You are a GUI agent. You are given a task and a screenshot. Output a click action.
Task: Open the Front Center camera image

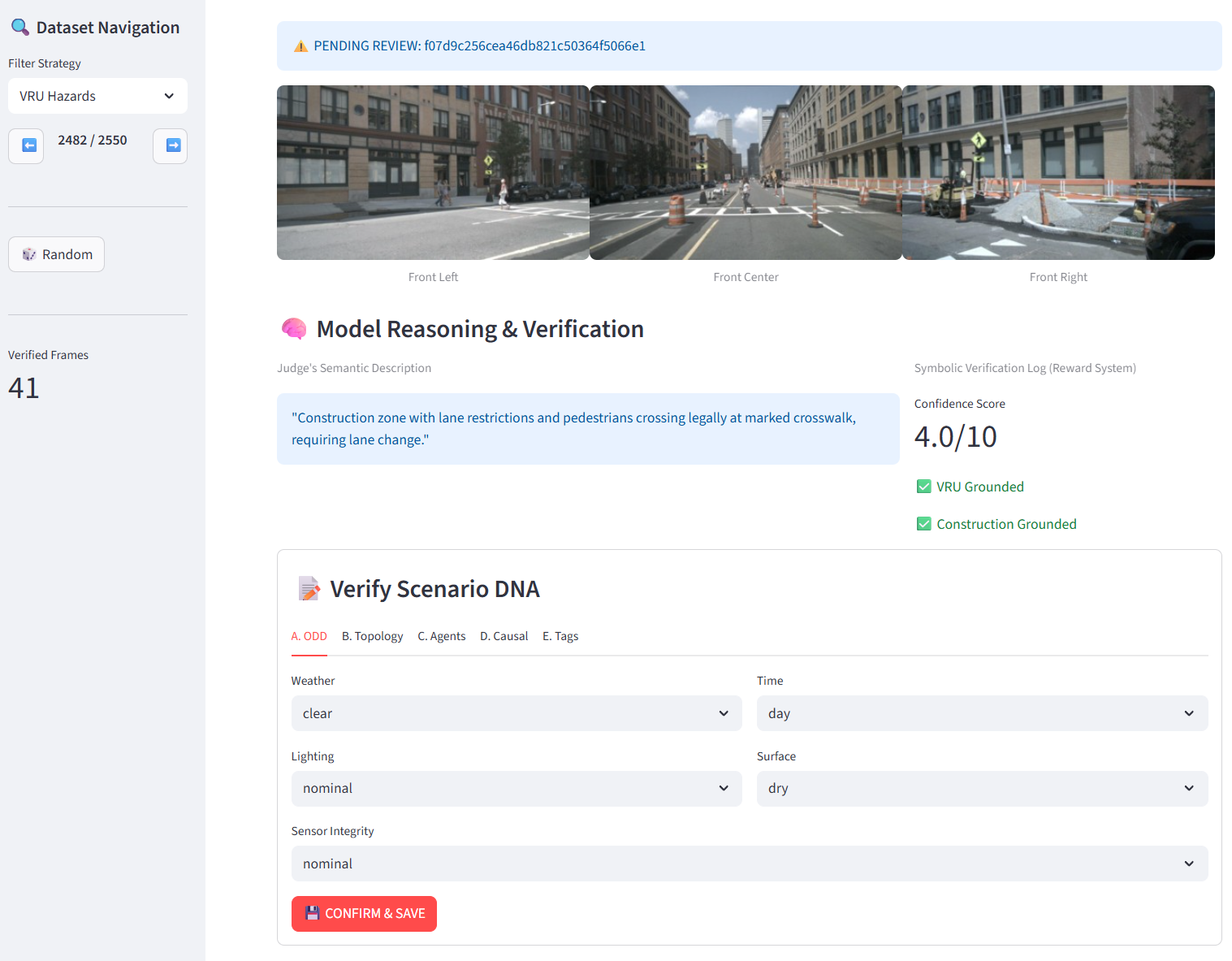click(x=746, y=172)
